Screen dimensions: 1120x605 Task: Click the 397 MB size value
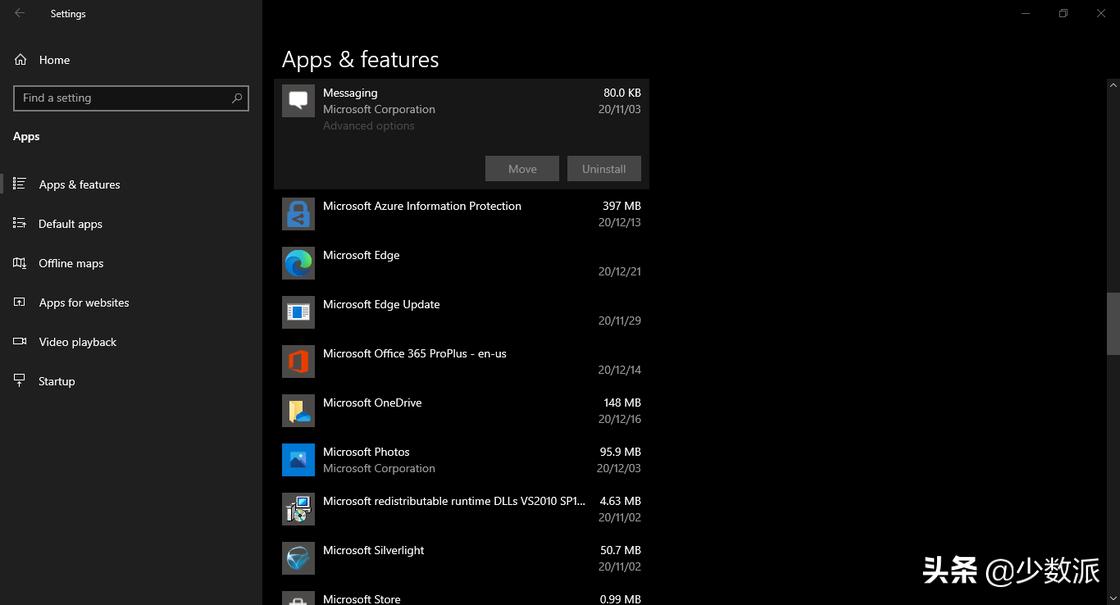pyautogui.click(x=621, y=206)
